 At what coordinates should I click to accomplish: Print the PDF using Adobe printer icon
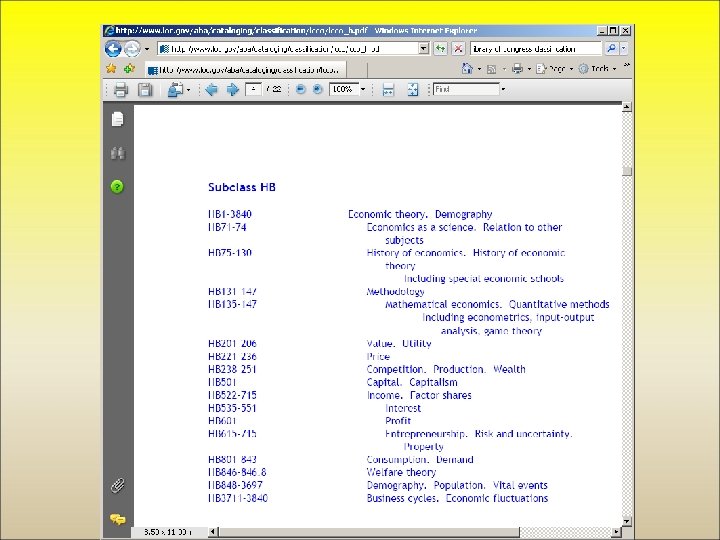tap(121, 90)
